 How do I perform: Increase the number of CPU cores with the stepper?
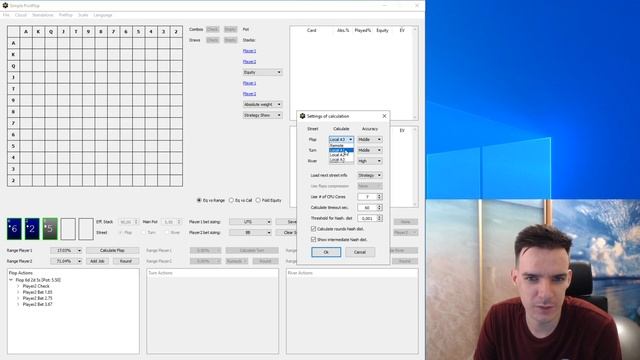380,195
